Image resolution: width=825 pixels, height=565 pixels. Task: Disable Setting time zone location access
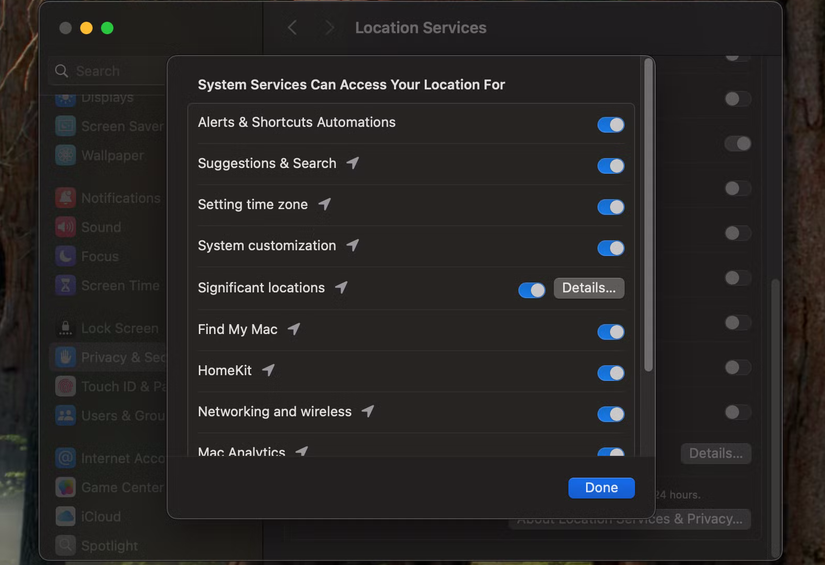[x=610, y=207]
